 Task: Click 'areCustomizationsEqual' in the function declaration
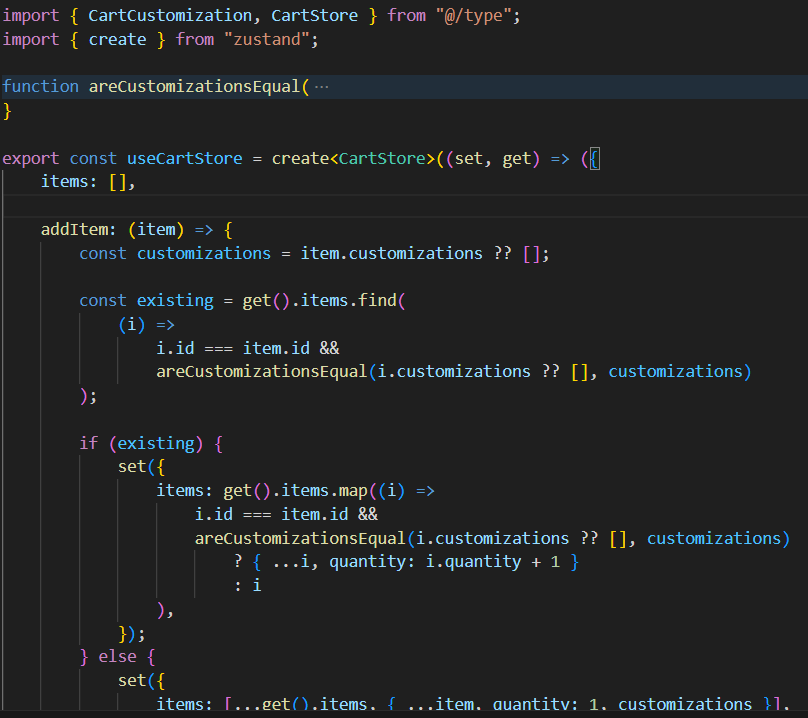(194, 86)
